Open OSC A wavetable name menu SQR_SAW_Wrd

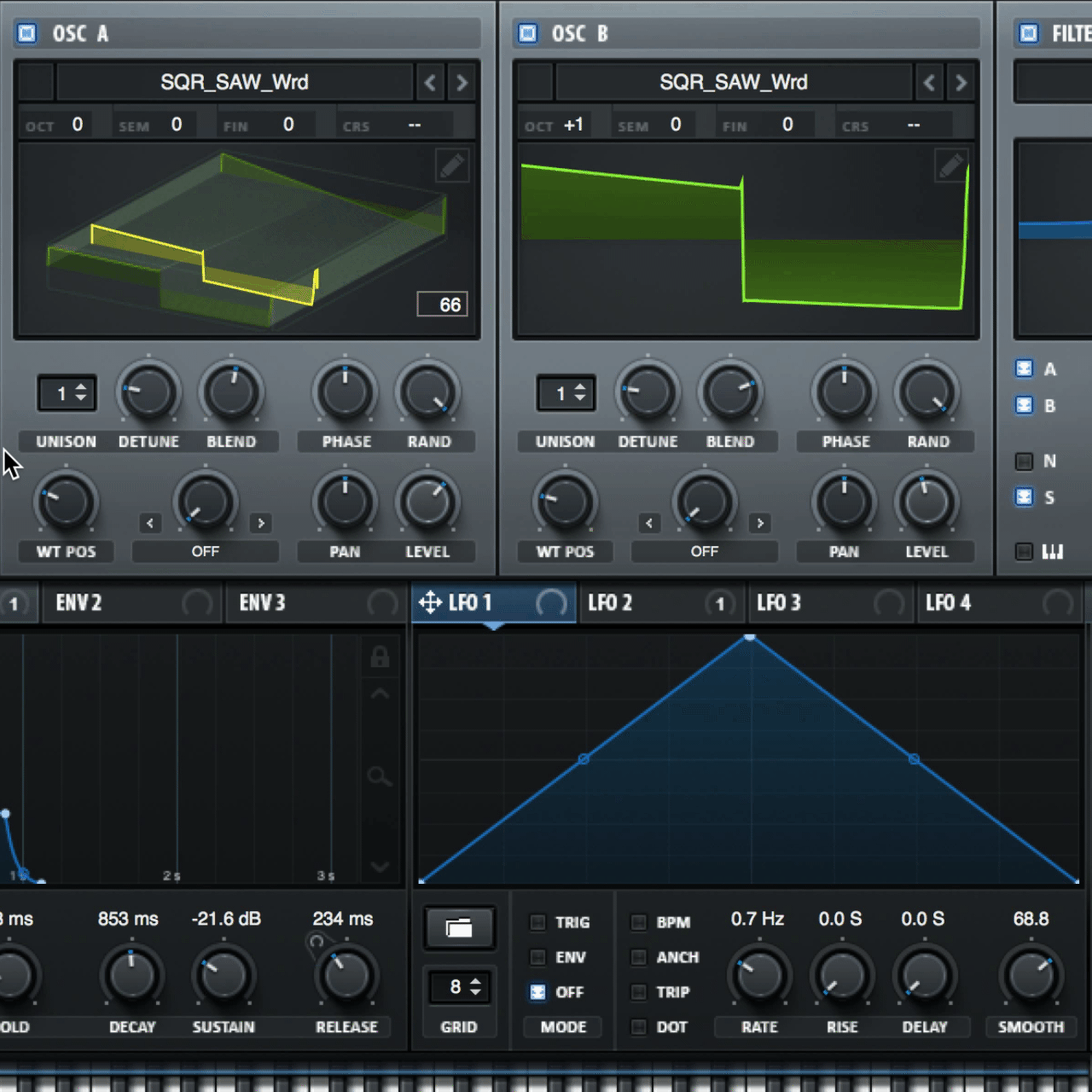[235, 83]
